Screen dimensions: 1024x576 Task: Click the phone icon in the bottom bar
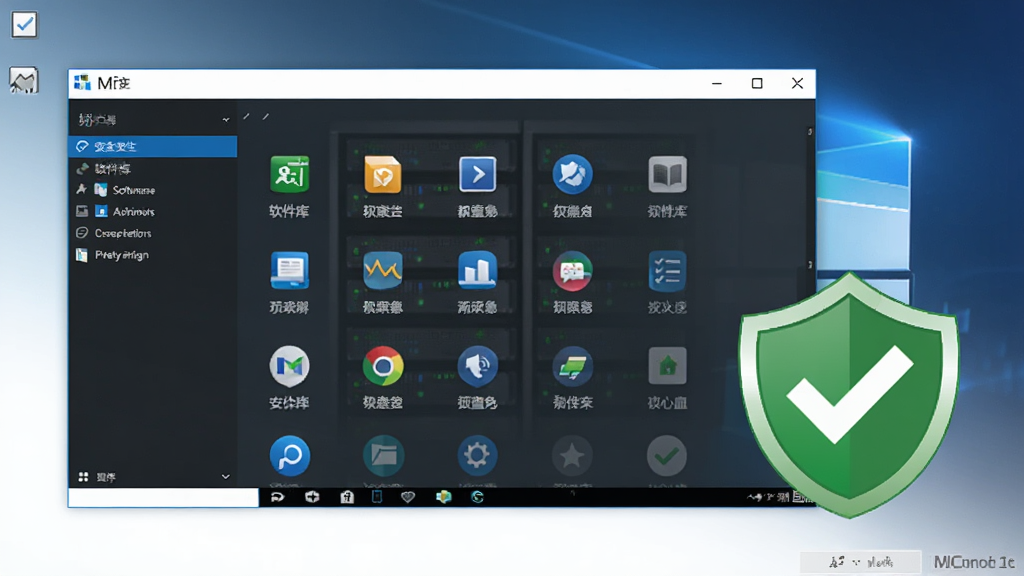coord(377,497)
